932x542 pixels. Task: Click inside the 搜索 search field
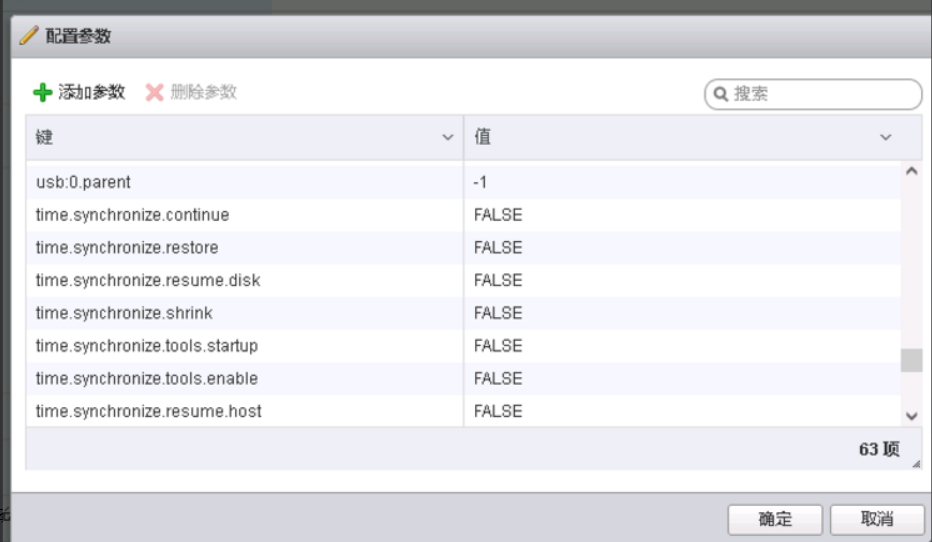pos(820,95)
